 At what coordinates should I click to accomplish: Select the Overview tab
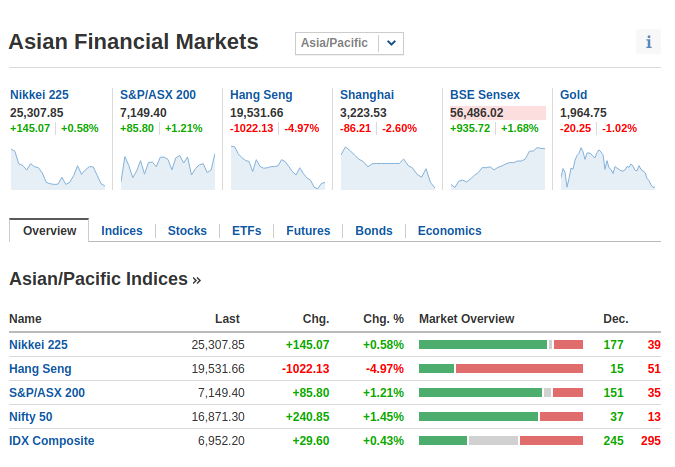(x=49, y=231)
